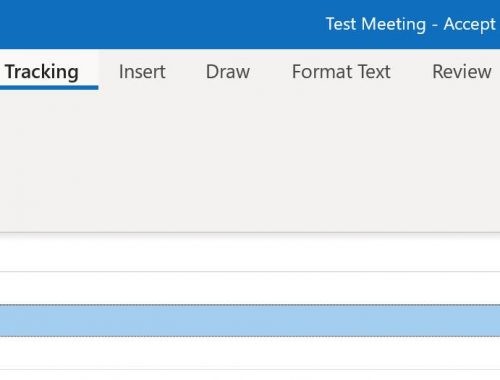The image size is (500, 380).
Task: Click the left end of the highlighted row
Action: pyautogui.click(x=17, y=320)
